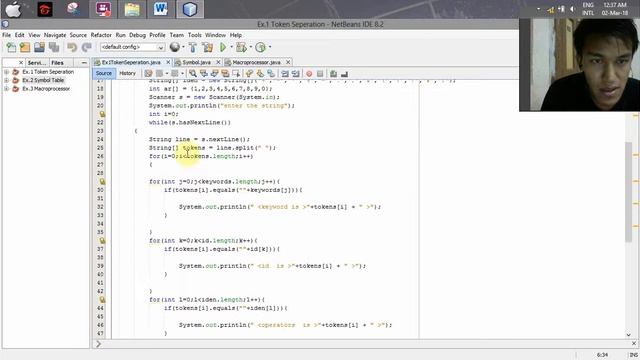Click the Redo arrow icon
This screenshot has height=360, width=640.
click(x=87, y=47)
